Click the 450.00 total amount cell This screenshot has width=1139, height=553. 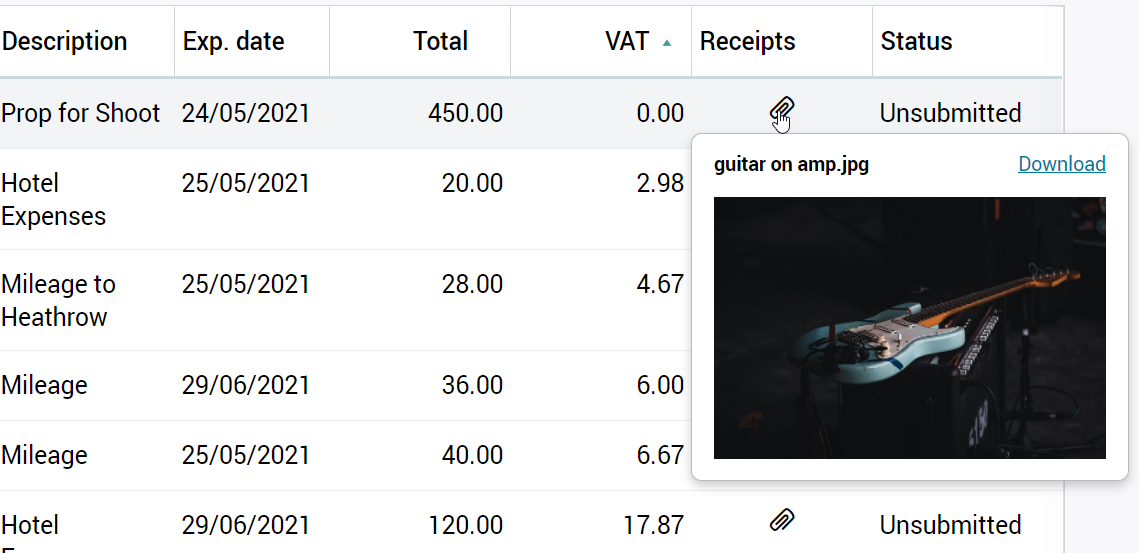coord(465,113)
